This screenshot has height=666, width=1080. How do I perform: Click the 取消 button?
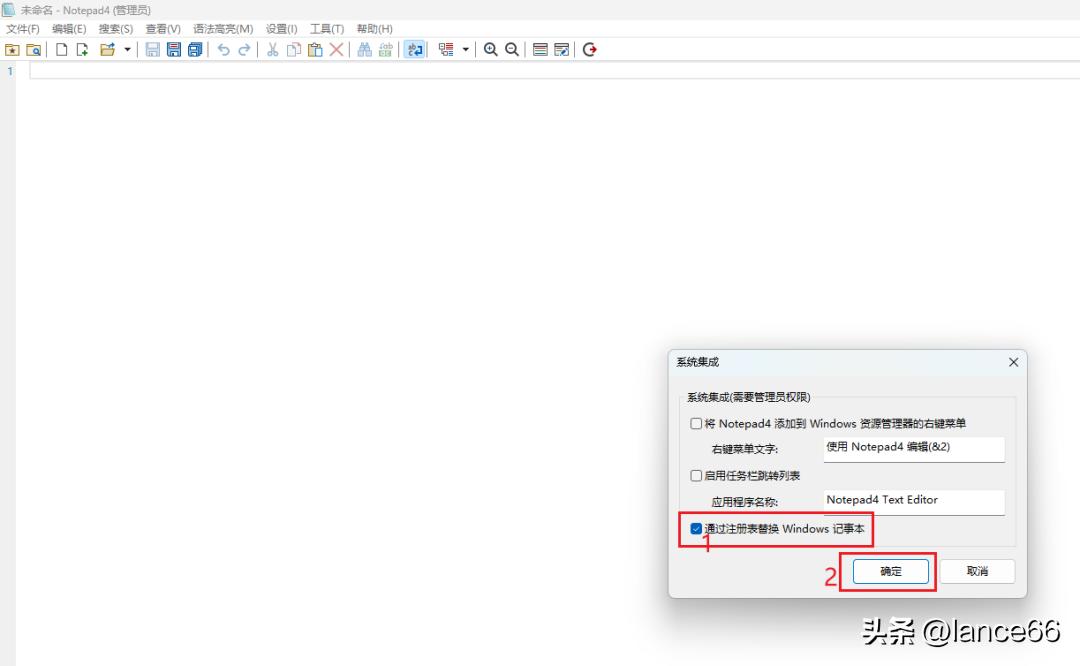click(x=977, y=572)
